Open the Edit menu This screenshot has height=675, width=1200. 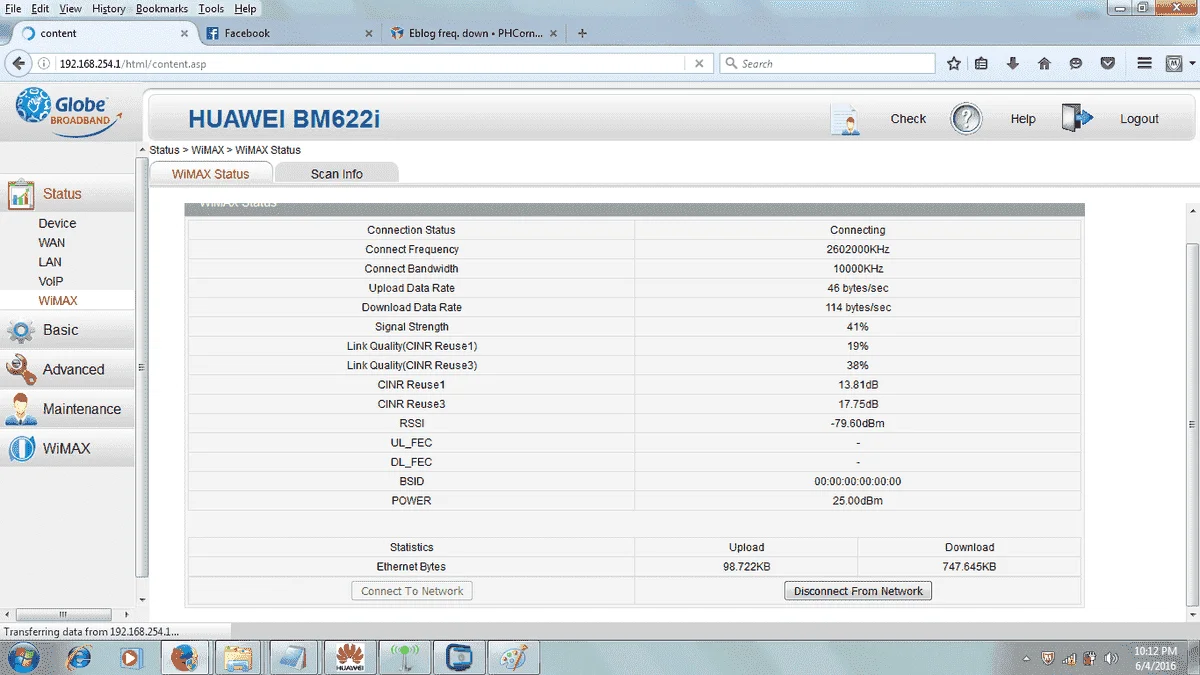40,8
